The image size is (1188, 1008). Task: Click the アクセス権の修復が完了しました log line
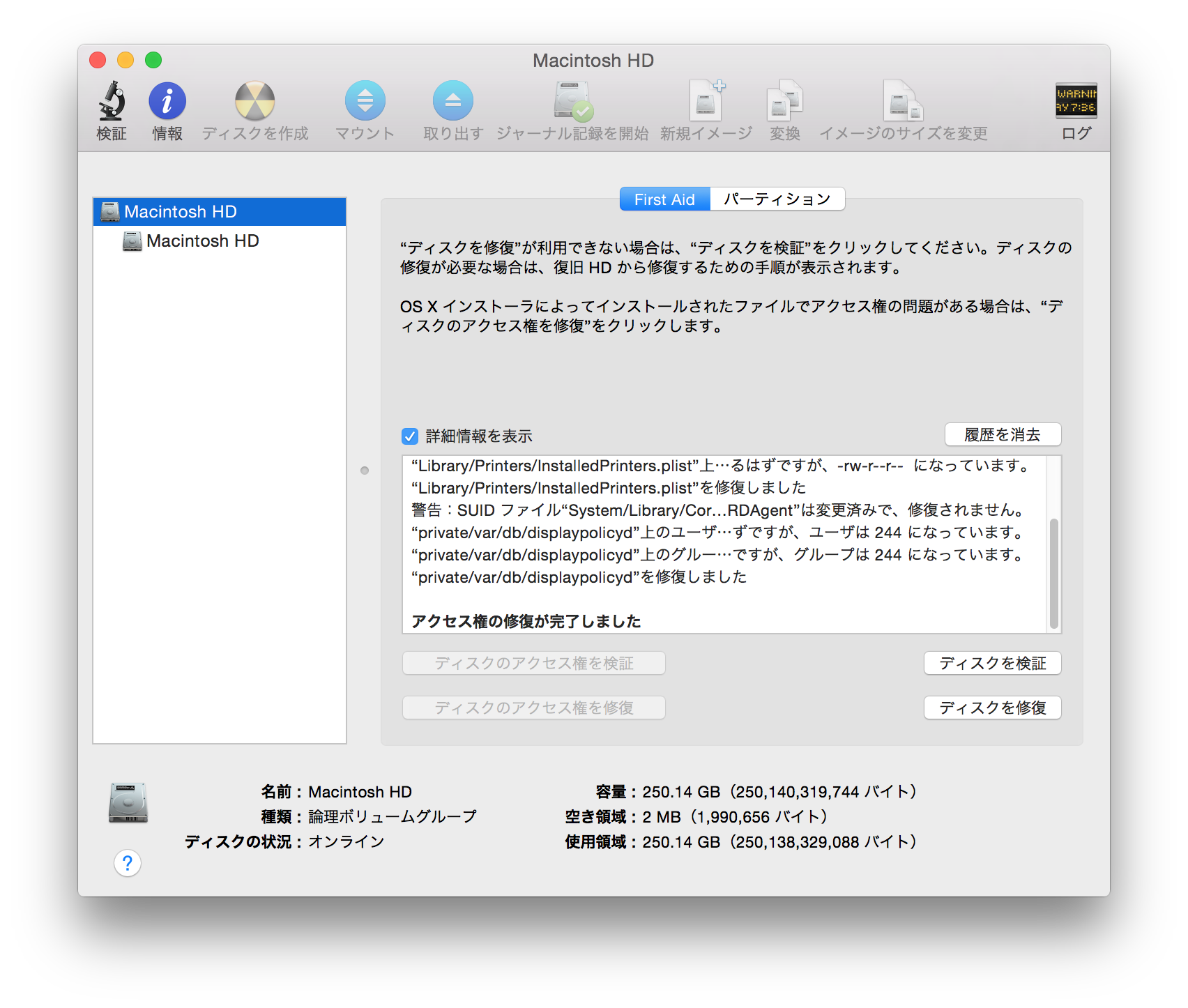(x=526, y=621)
